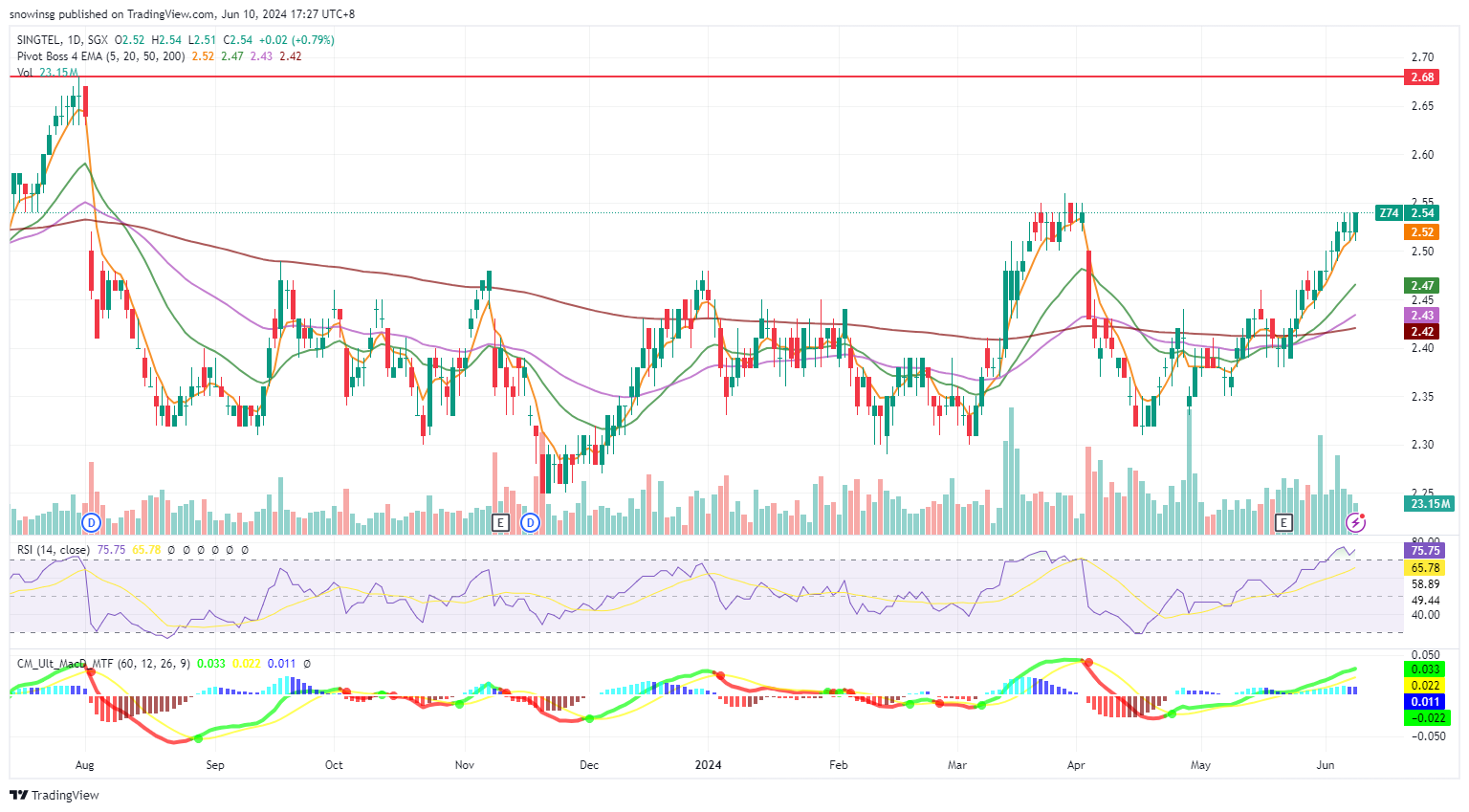This screenshot has width=1469, height=812.
Task: Click the L2.51 low value in the legend
Action: point(202,40)
